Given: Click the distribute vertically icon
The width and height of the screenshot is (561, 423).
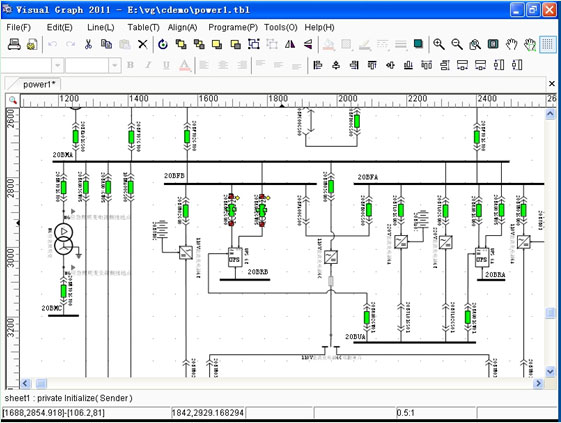Looking at the screenshot, I should click(445, 65).
